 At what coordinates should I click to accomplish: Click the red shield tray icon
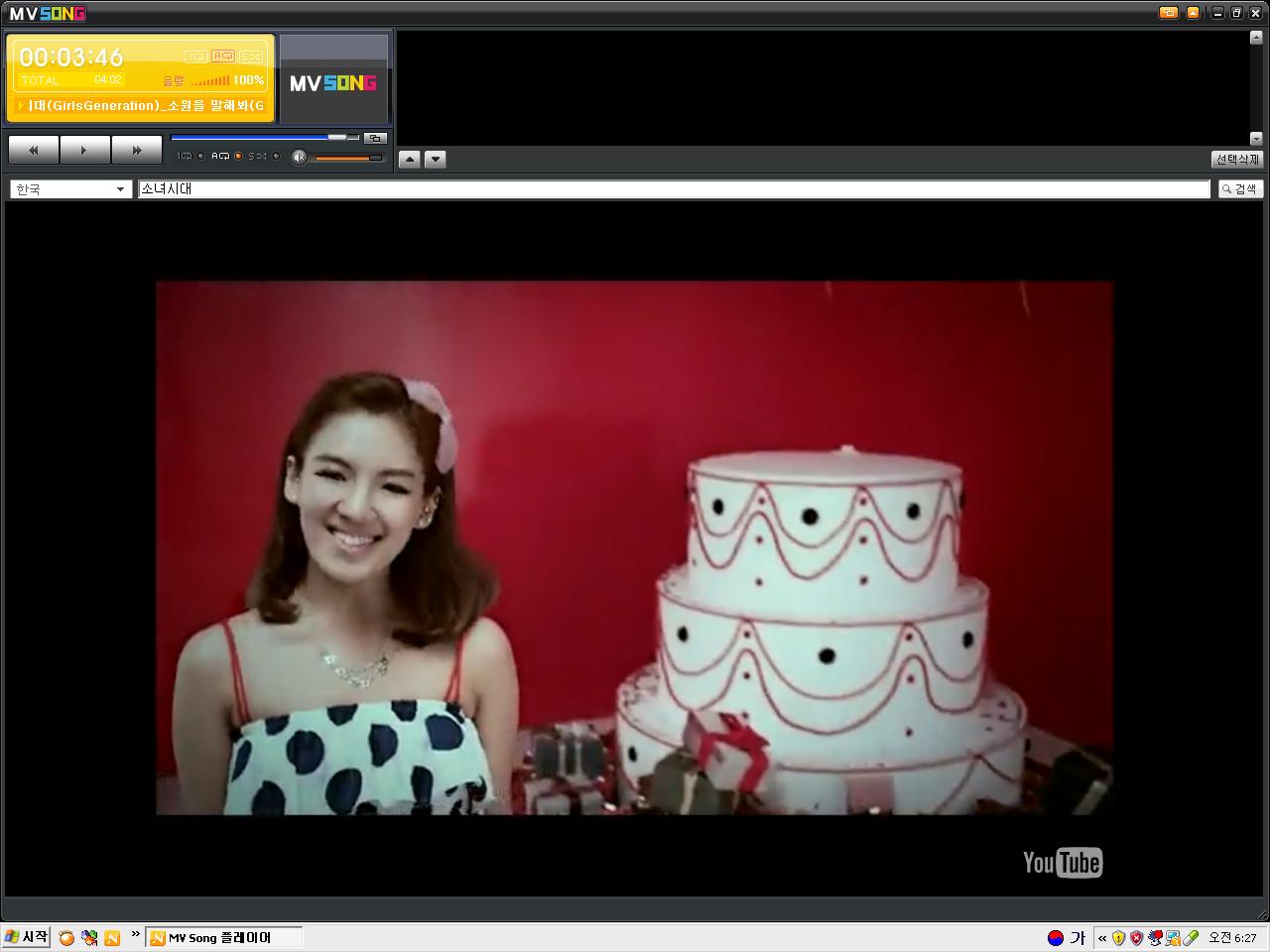click(1136, 937)
